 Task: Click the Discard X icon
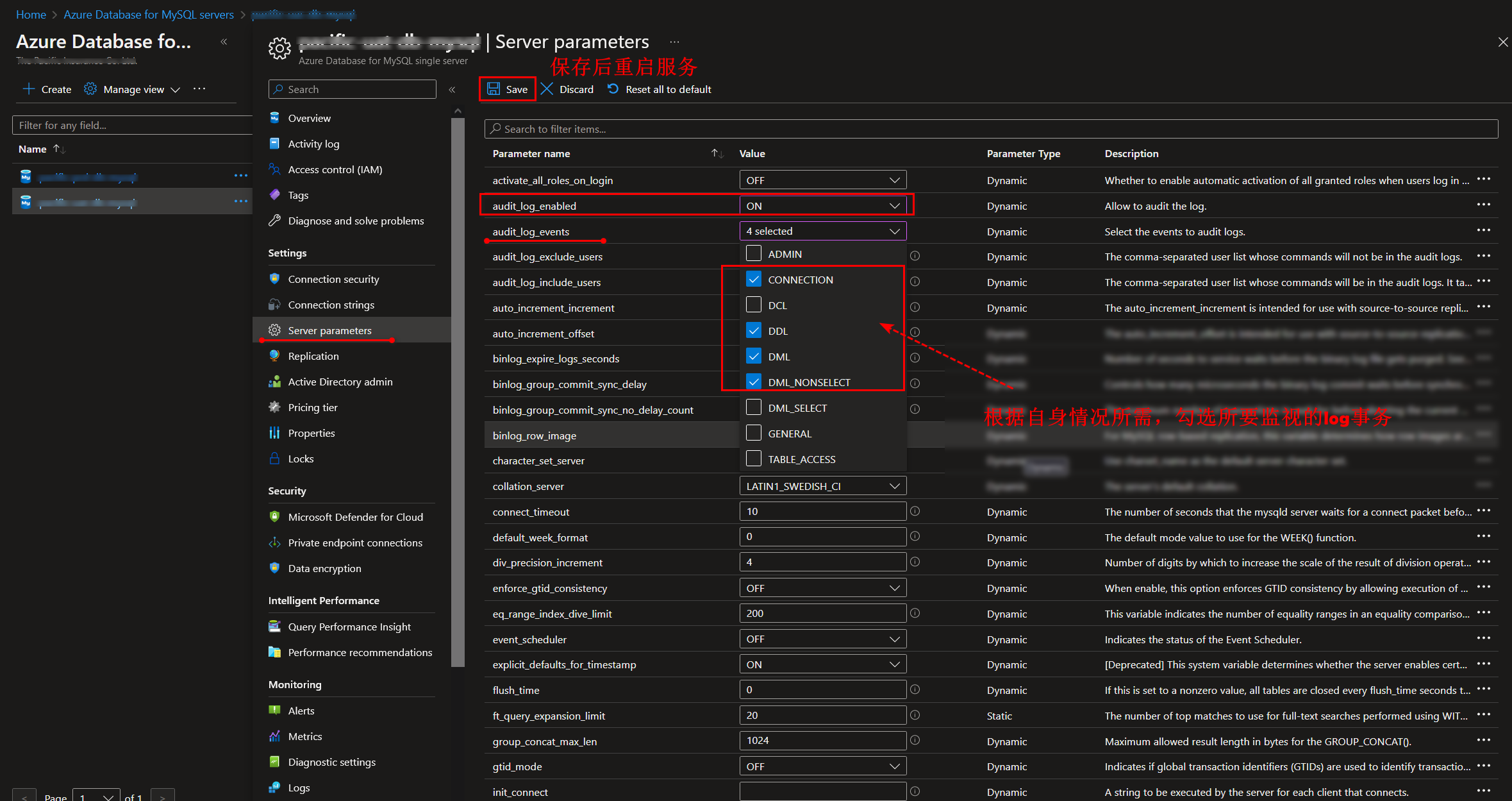(547, 89)
